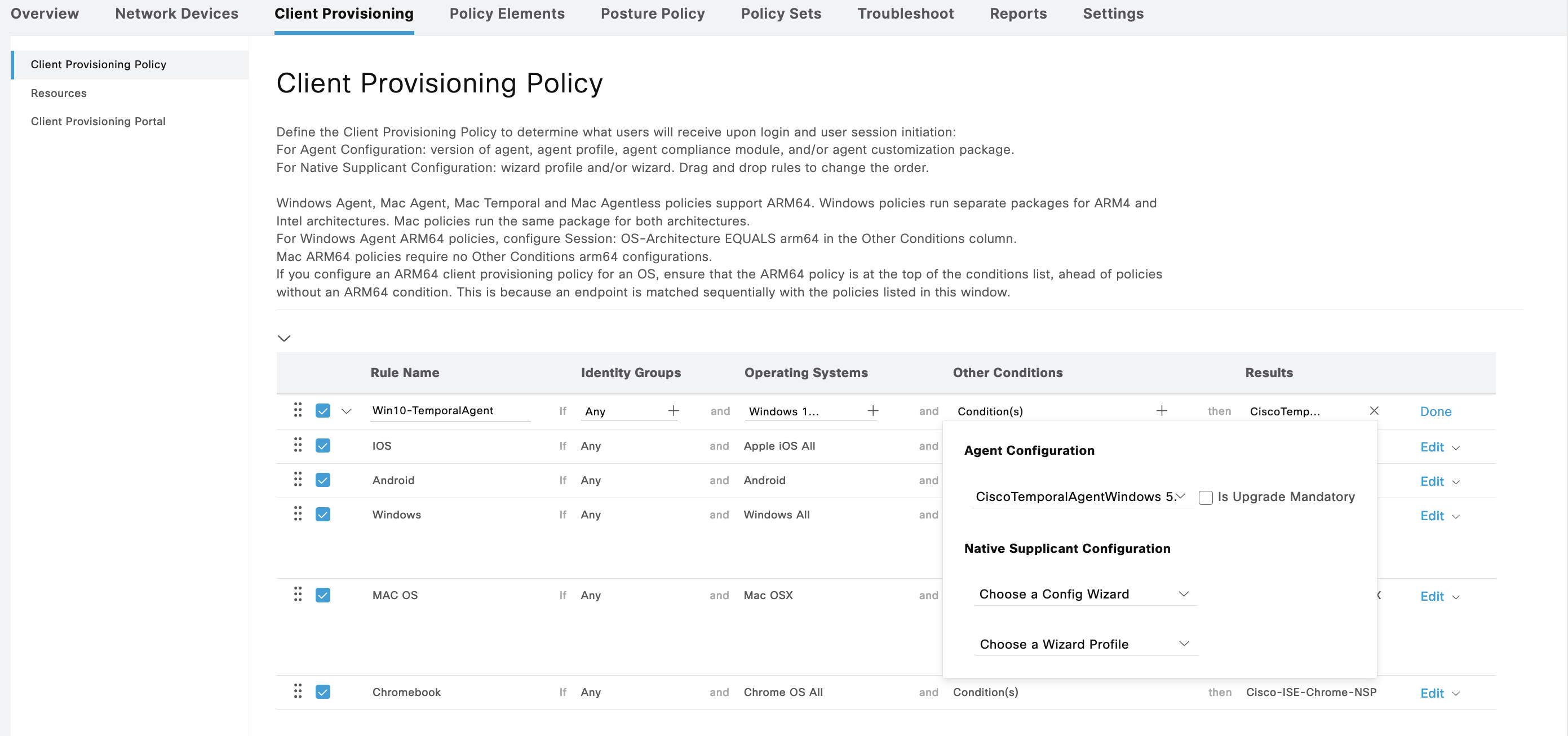Grab drag handle of Chromebook rule
This screenshot has width=1568, height=736.
[x=298, y=691]
